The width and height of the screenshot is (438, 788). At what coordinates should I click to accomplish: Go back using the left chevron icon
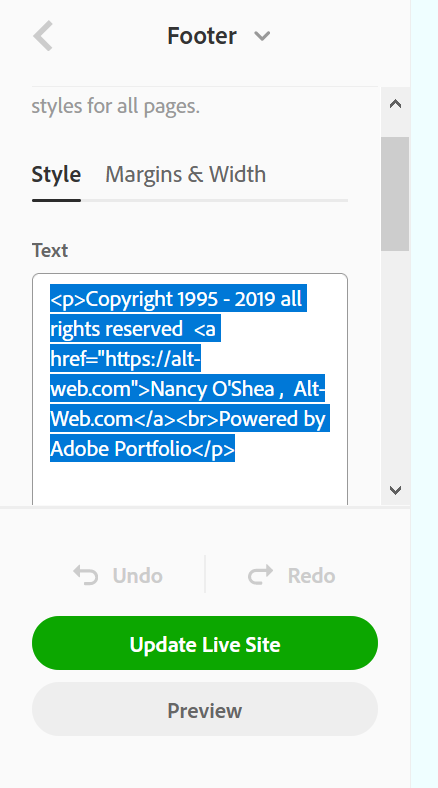click(43, 36)
